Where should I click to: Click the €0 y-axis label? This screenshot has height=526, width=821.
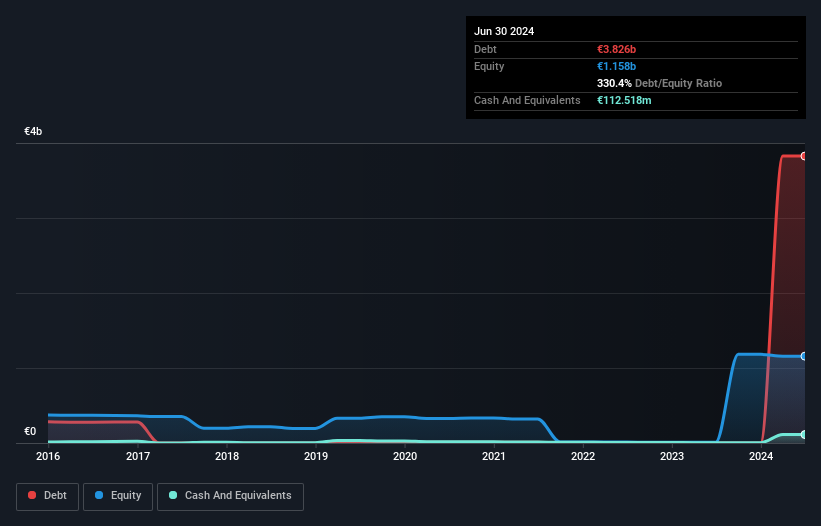[x=30, y=431]
